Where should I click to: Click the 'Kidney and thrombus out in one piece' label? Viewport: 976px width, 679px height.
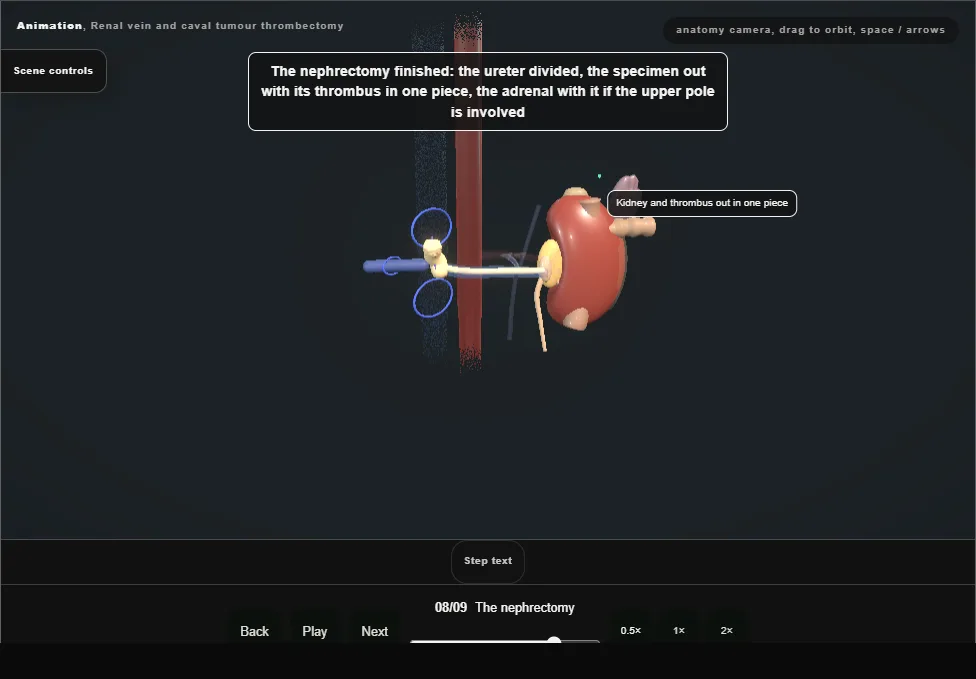702,203
